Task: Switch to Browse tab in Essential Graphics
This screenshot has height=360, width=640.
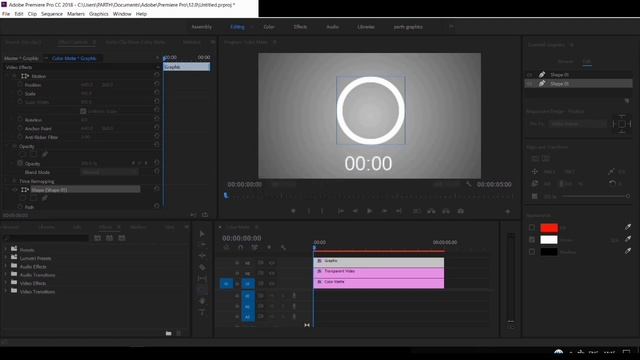Action: point(565,61)
